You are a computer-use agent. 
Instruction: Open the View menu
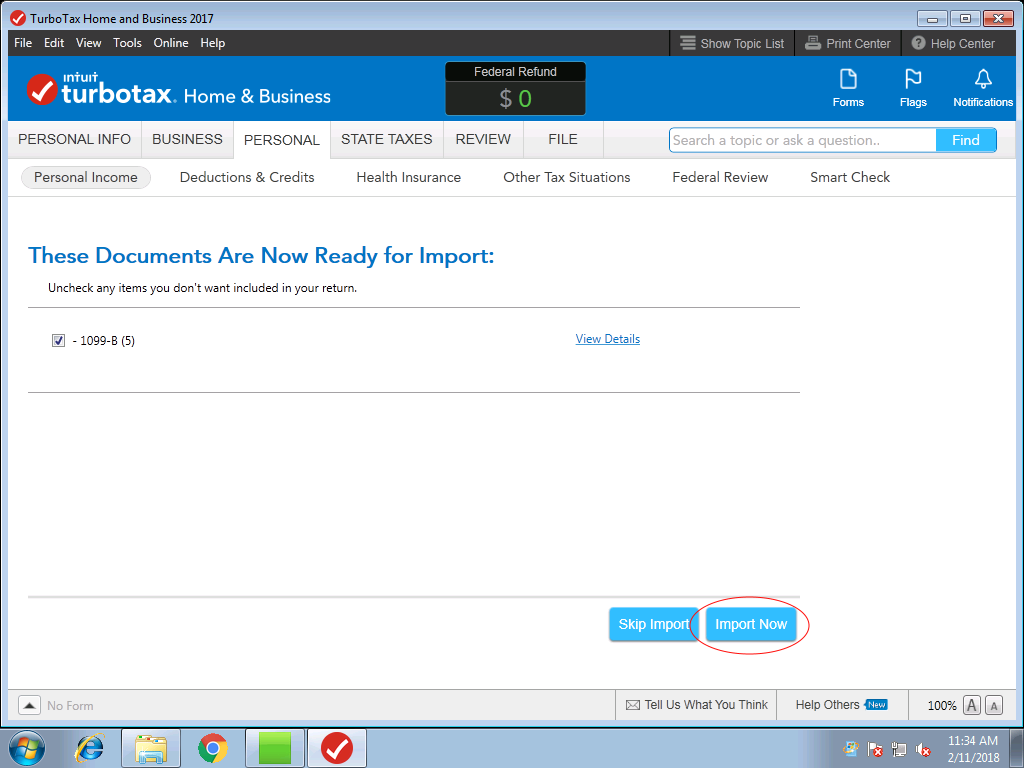tap(88, 43)
